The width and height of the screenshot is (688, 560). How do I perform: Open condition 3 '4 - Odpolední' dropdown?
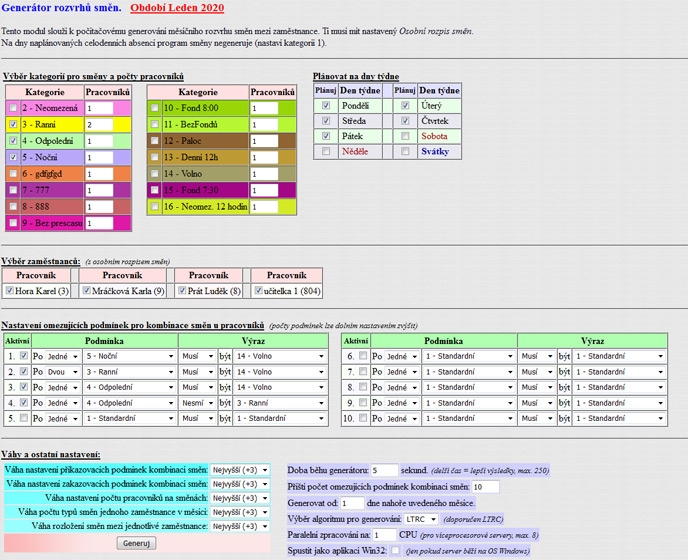point(130,388)
